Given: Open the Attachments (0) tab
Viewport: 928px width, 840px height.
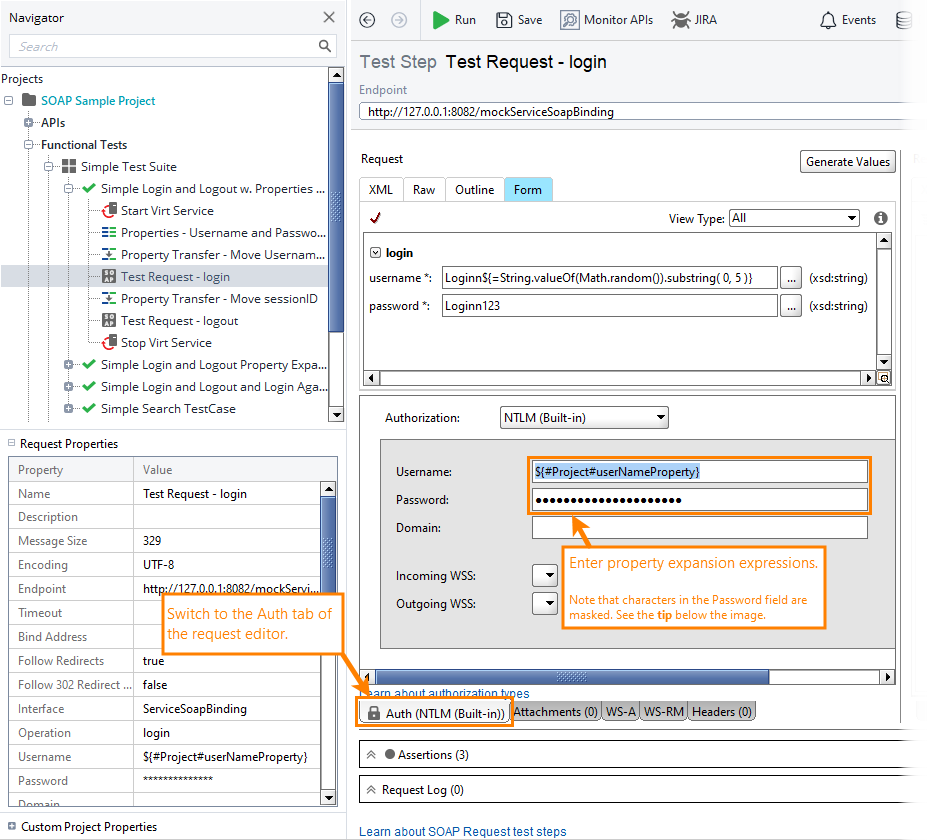Looking at the screenshot, I should click(556, 711).
